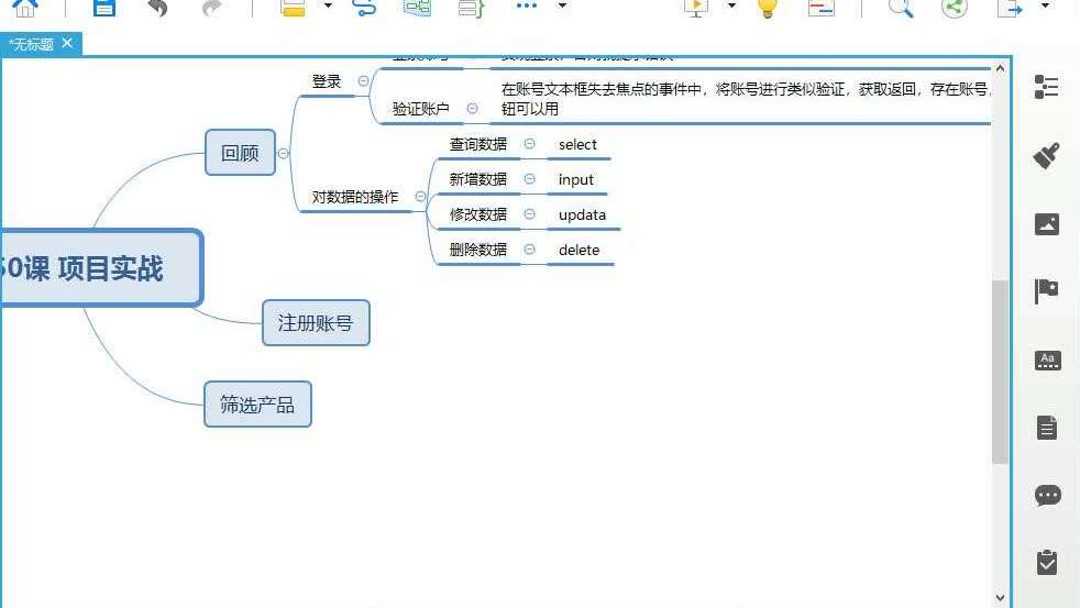Redo the last undone action

click(x=210, y=9)
